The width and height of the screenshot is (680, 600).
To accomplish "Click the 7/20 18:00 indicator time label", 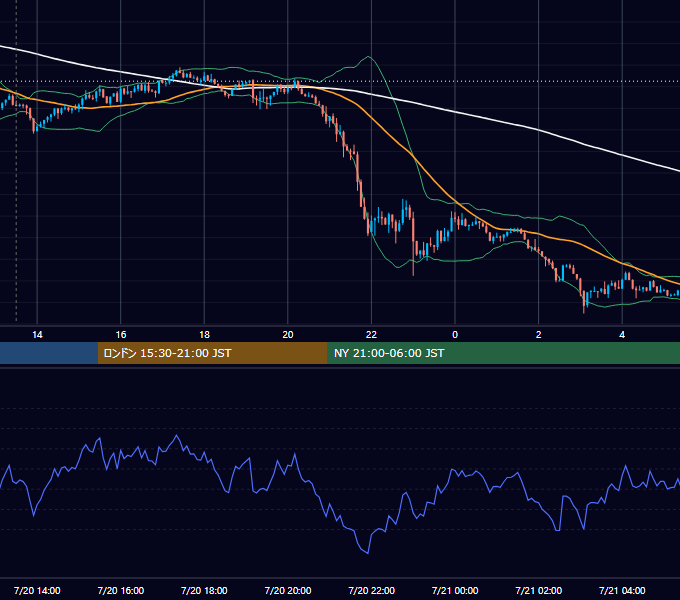I will 204,590.
